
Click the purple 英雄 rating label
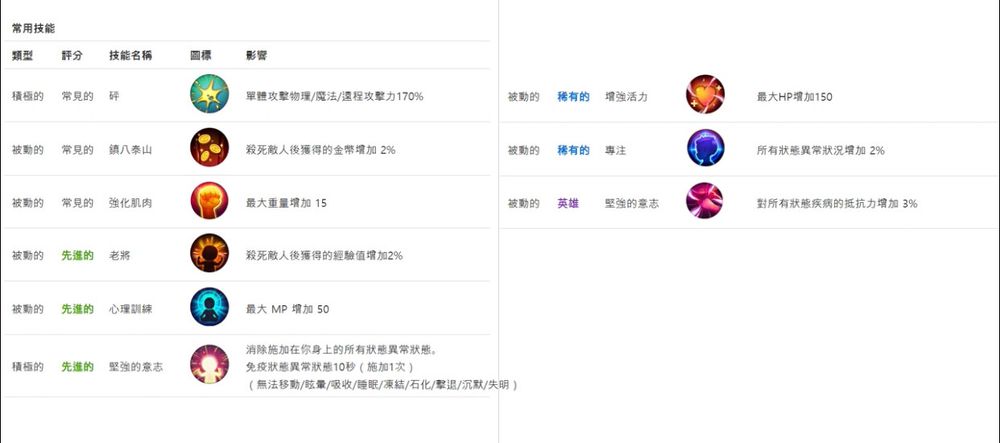tap(568, 203)
